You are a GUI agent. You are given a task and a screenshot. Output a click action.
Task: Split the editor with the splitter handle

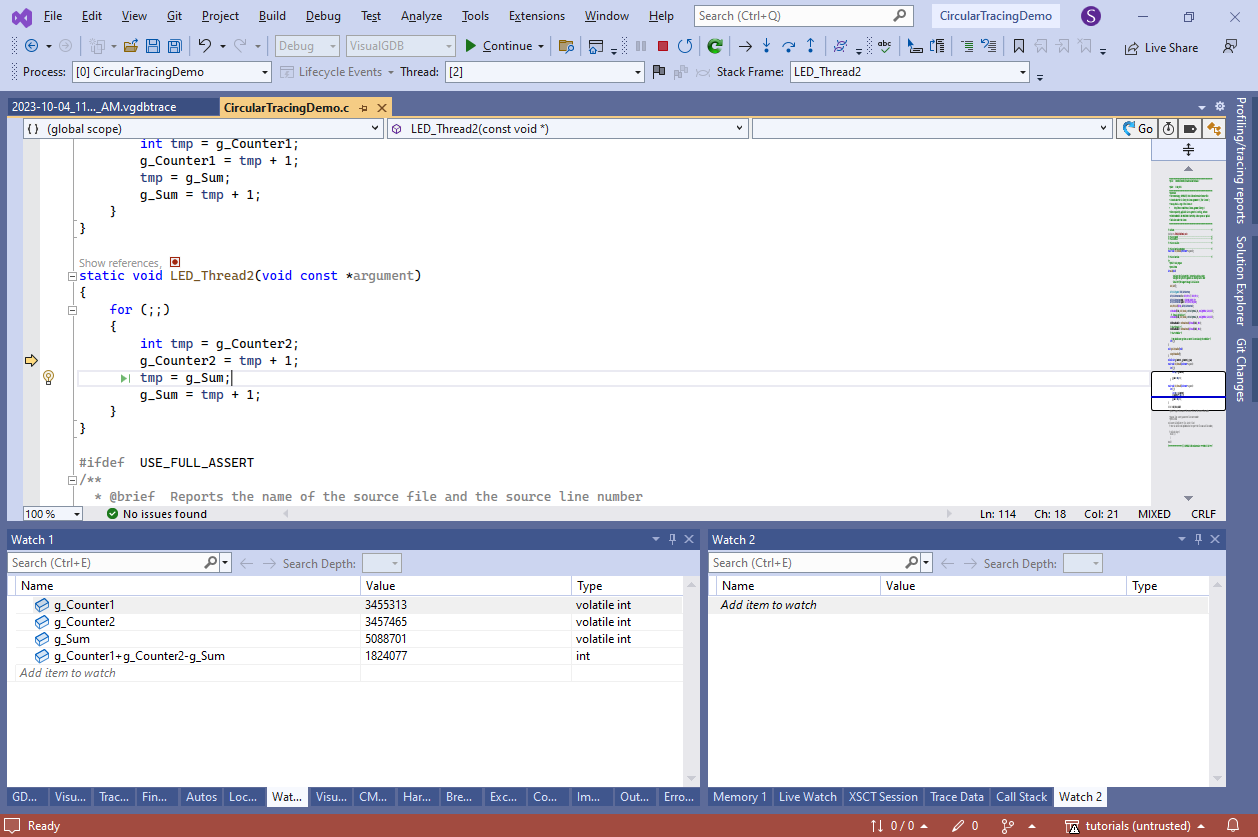coord(1188,149)
